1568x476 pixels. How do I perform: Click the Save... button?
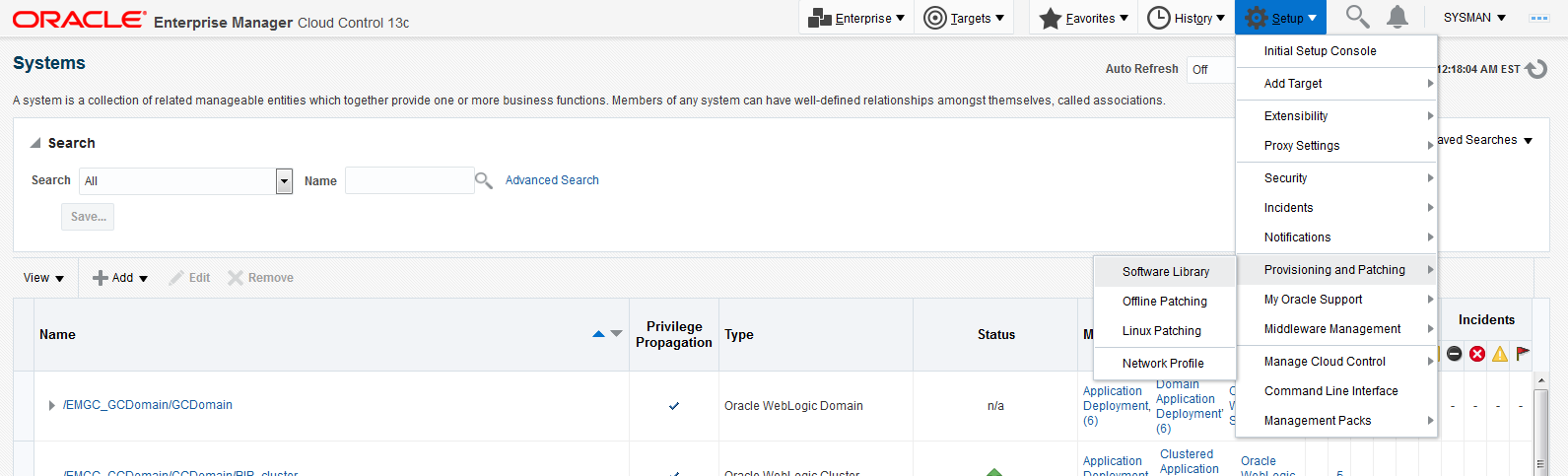88,217
